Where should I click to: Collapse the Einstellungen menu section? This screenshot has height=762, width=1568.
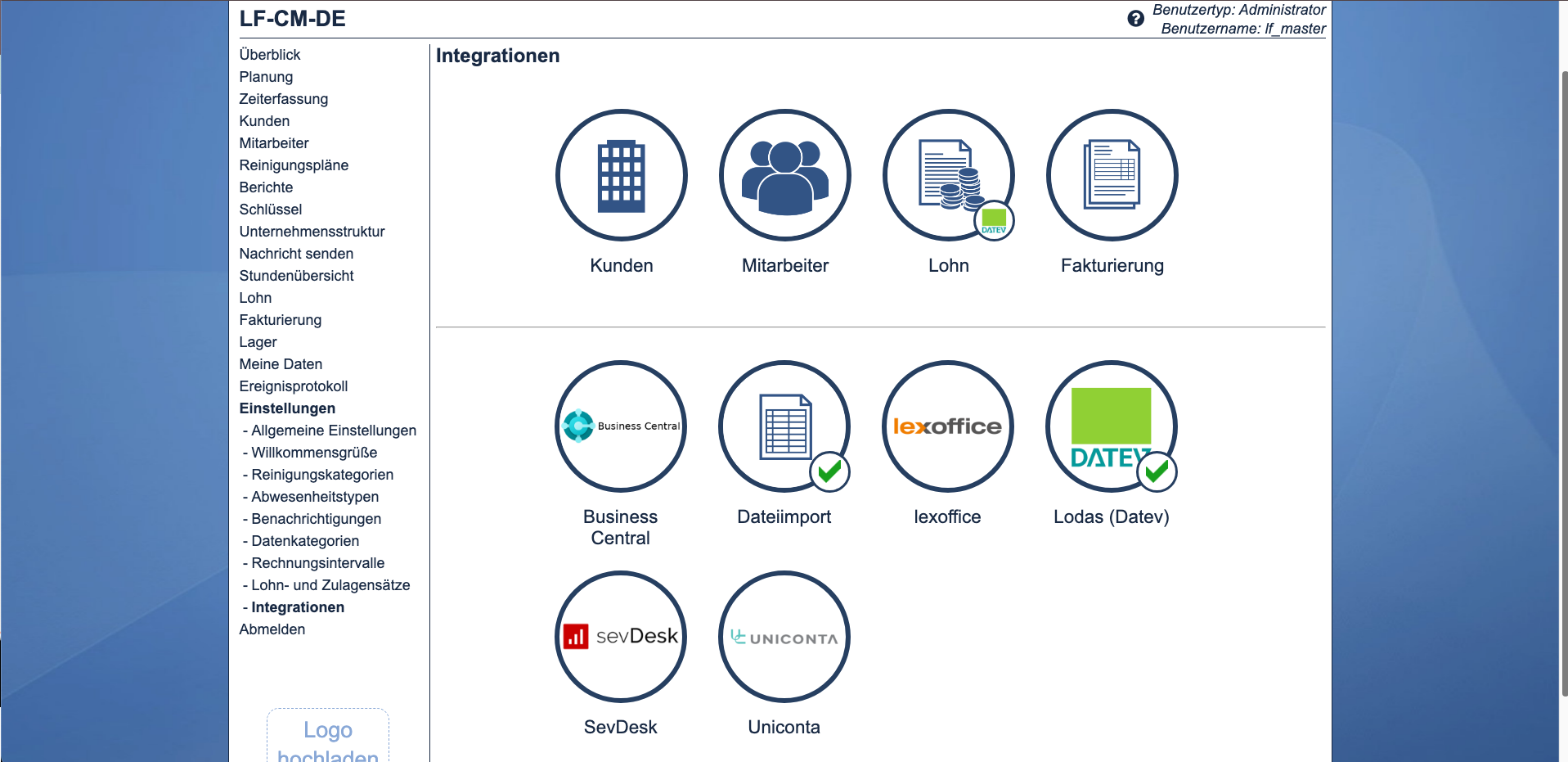(x=287, y=408)
